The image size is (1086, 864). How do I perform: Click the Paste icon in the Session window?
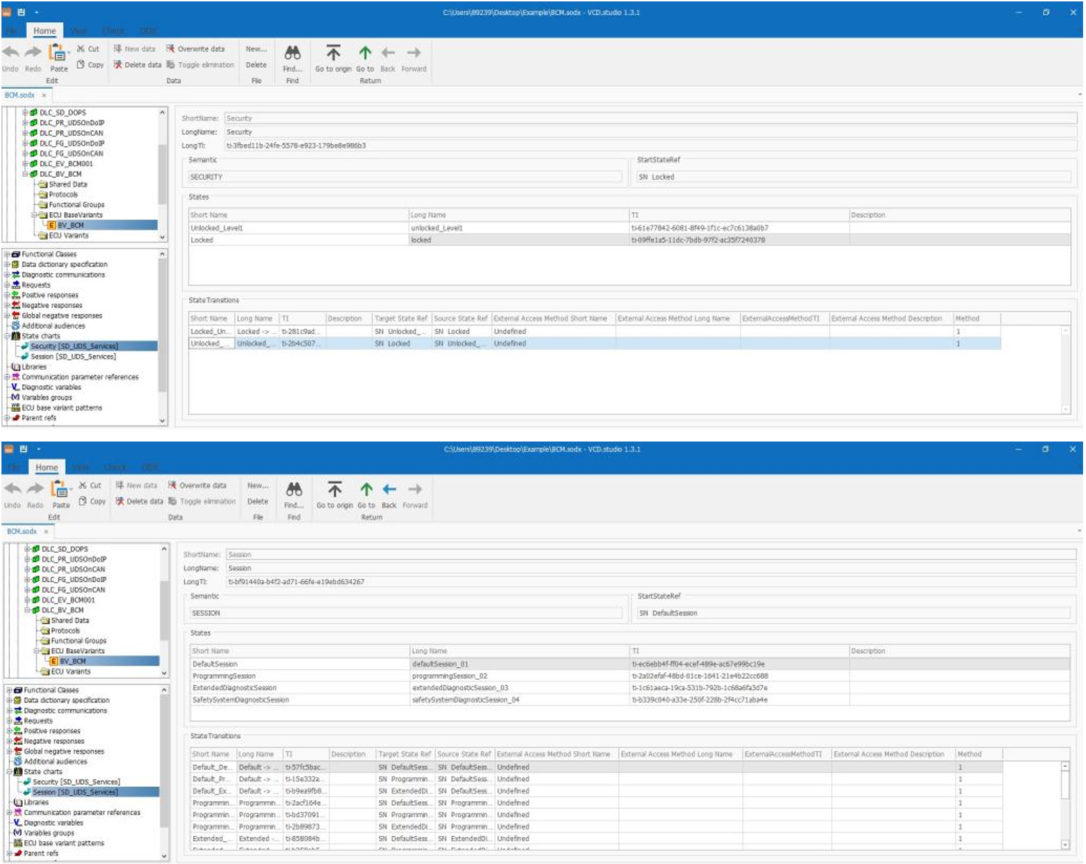click(60, 489)
